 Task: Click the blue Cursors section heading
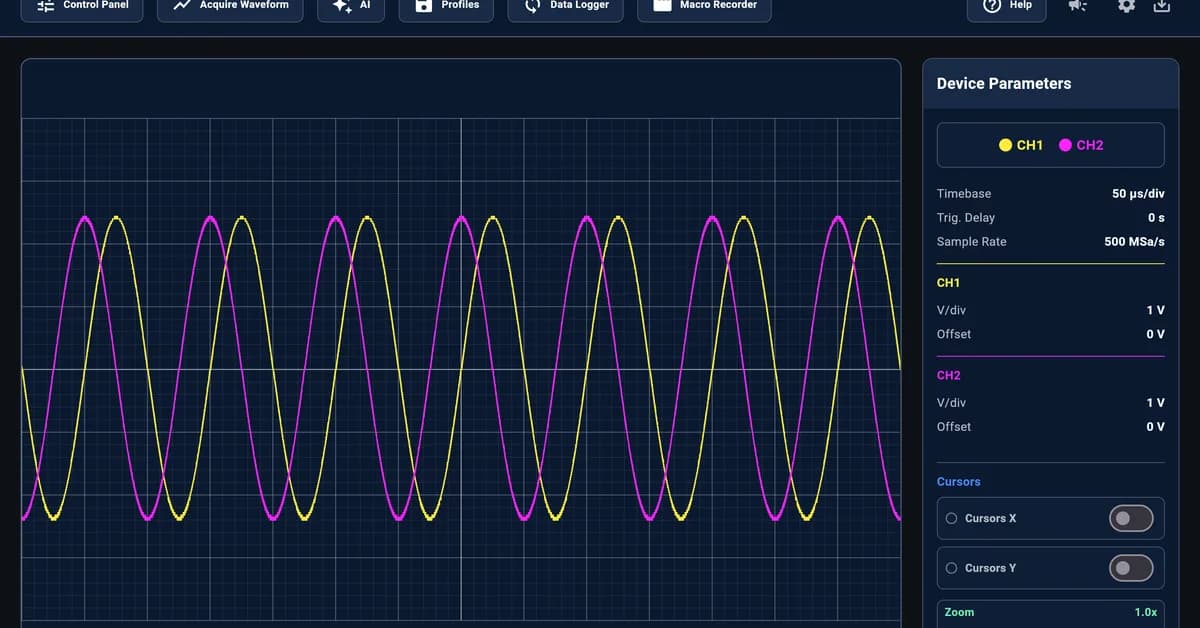(x=958, y=482)
